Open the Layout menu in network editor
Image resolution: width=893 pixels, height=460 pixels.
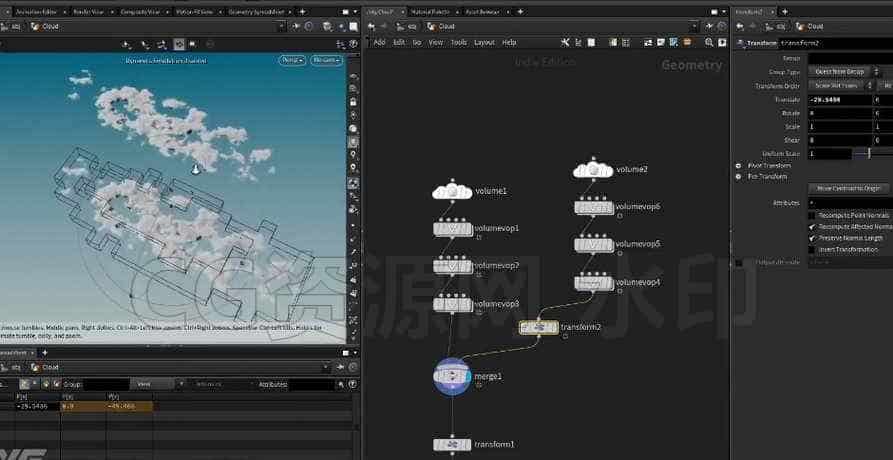[x=484, y=43]
